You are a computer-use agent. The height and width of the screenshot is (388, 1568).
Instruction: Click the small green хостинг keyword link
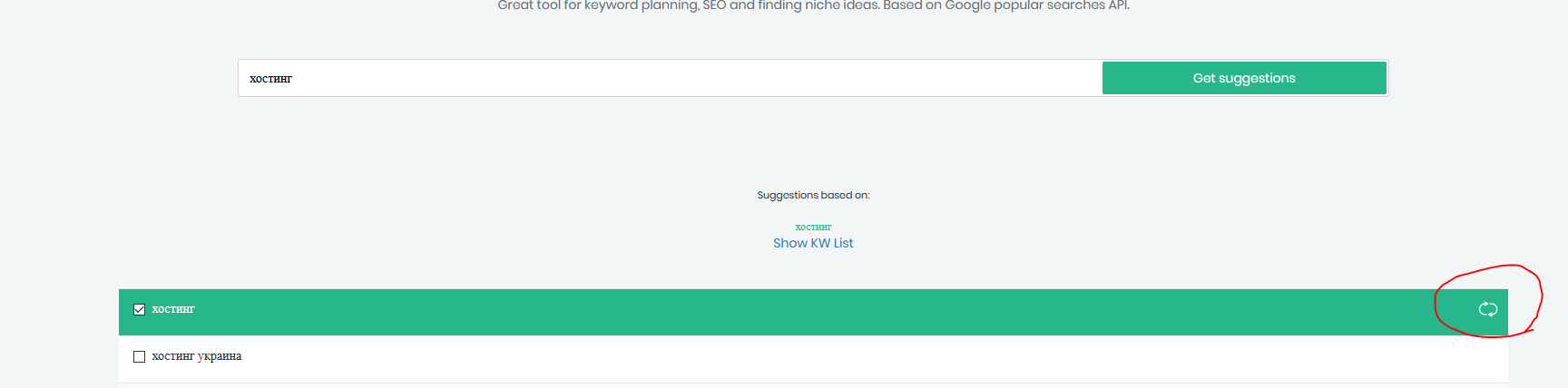point(813,228)
